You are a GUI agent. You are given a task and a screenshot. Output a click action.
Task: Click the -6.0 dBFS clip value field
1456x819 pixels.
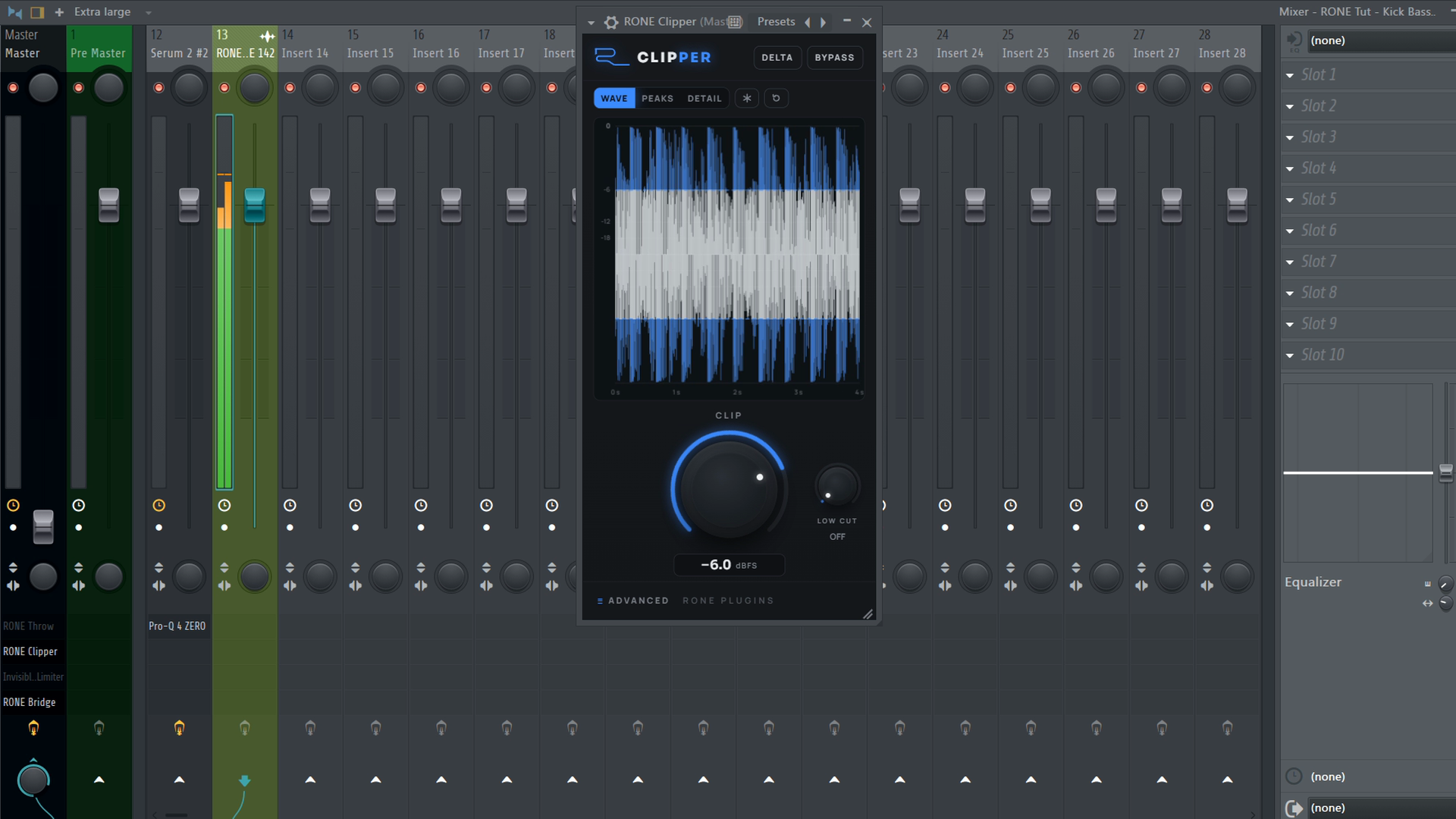coord(729,565)
